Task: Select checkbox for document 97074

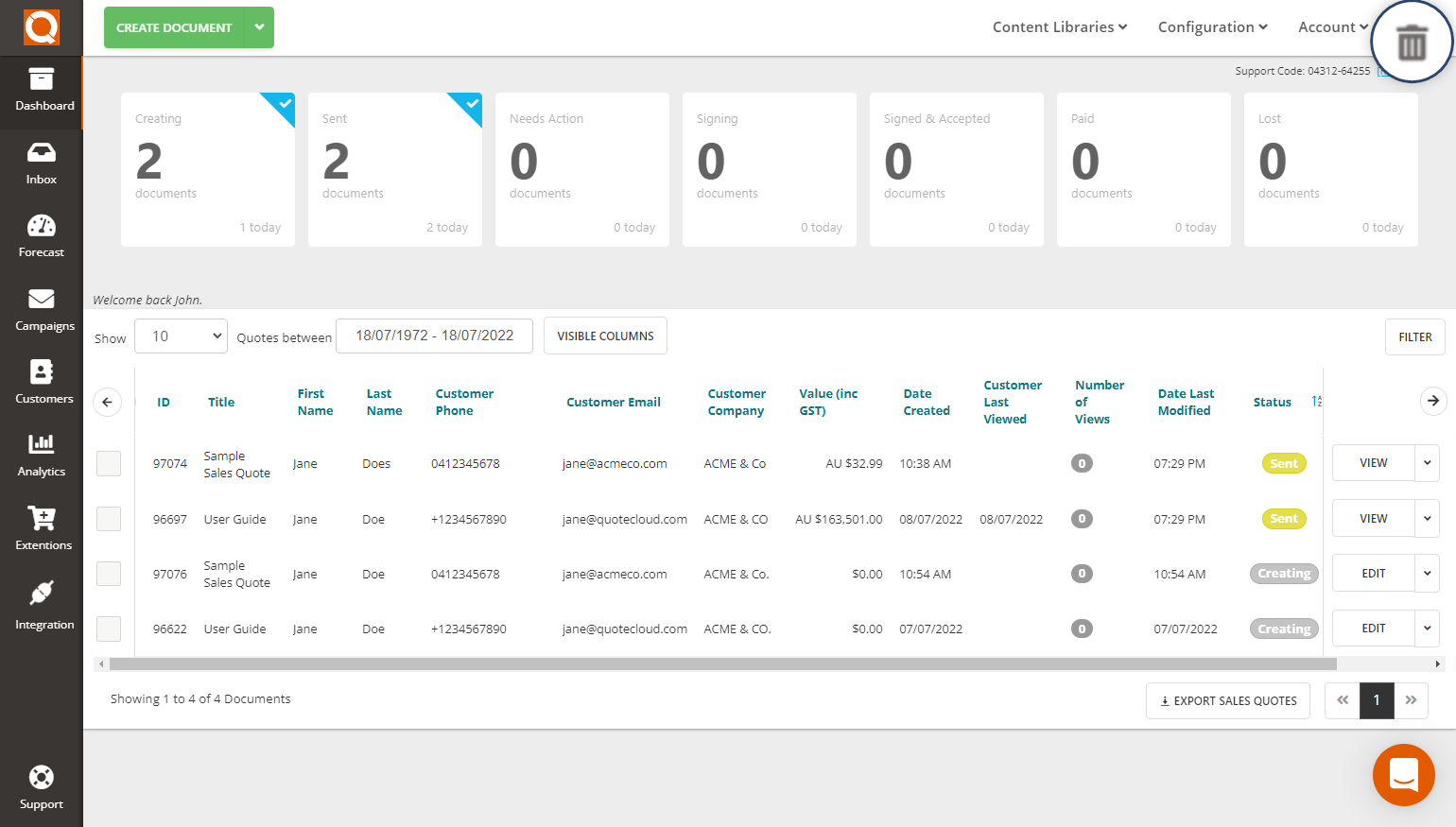Action: [x=109, y=463]
